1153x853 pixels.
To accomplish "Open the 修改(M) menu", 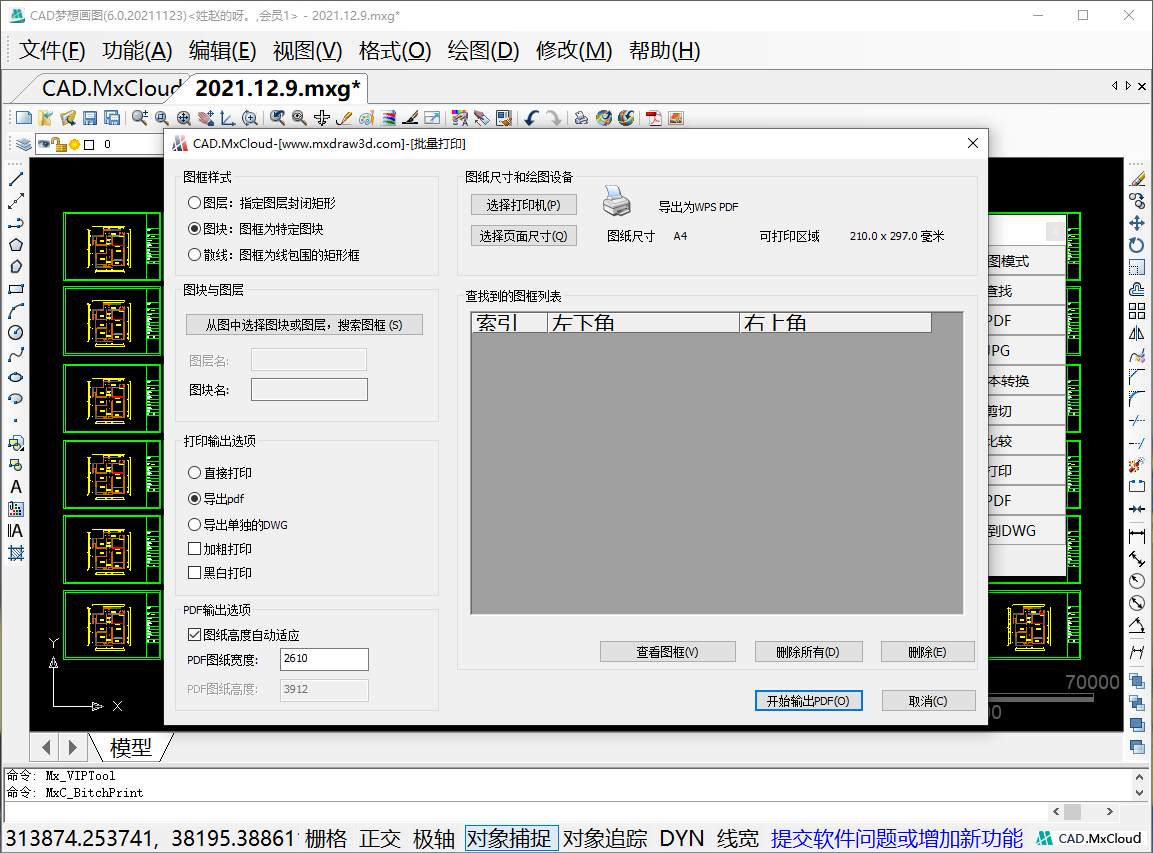I will pyautogui.click(x=574, y=51).
